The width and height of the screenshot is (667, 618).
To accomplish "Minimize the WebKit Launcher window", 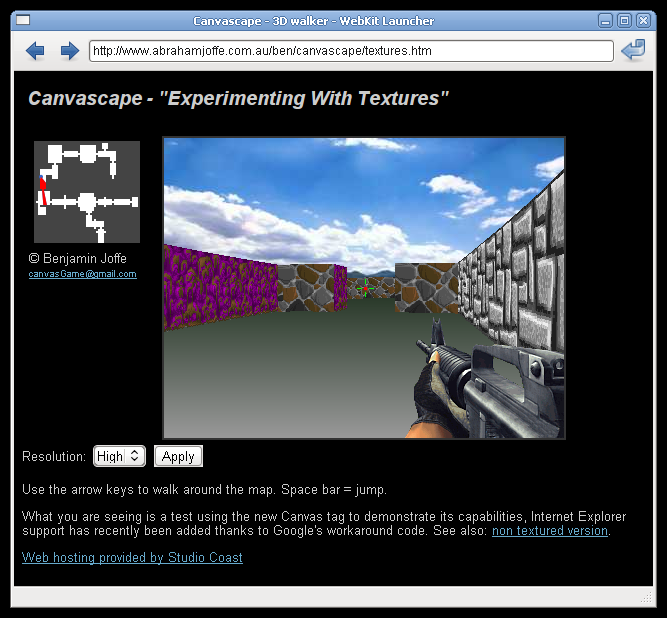I will pyautogui.click(x=605, y=20).
